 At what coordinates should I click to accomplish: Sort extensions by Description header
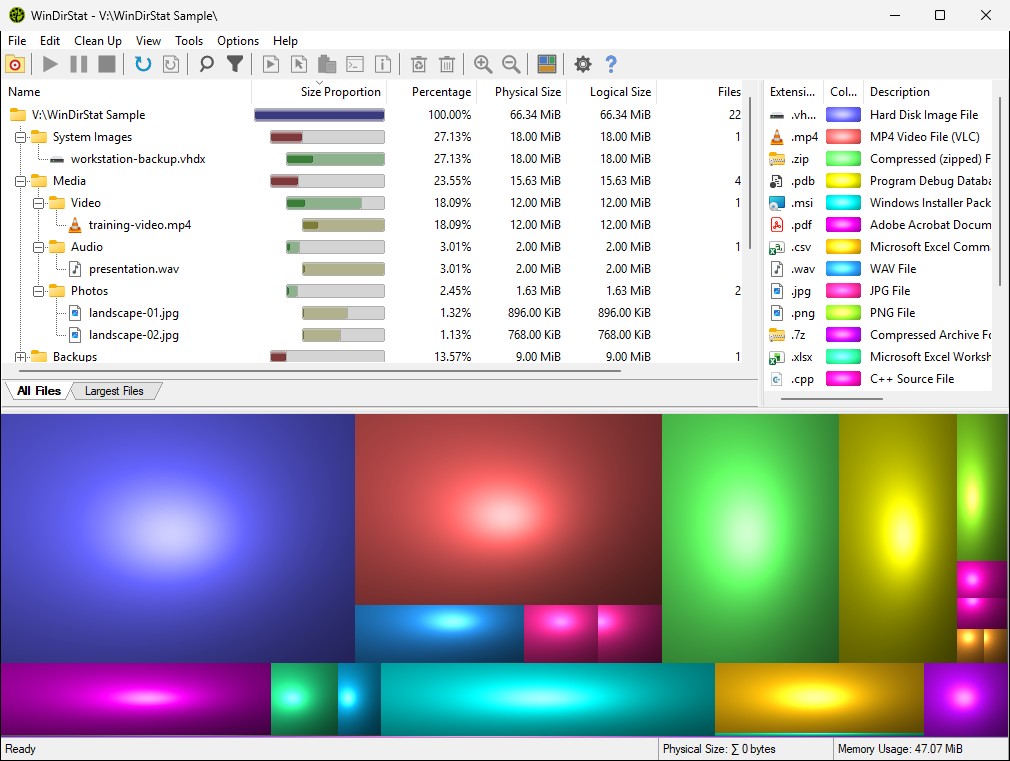(x=928, y=92)
